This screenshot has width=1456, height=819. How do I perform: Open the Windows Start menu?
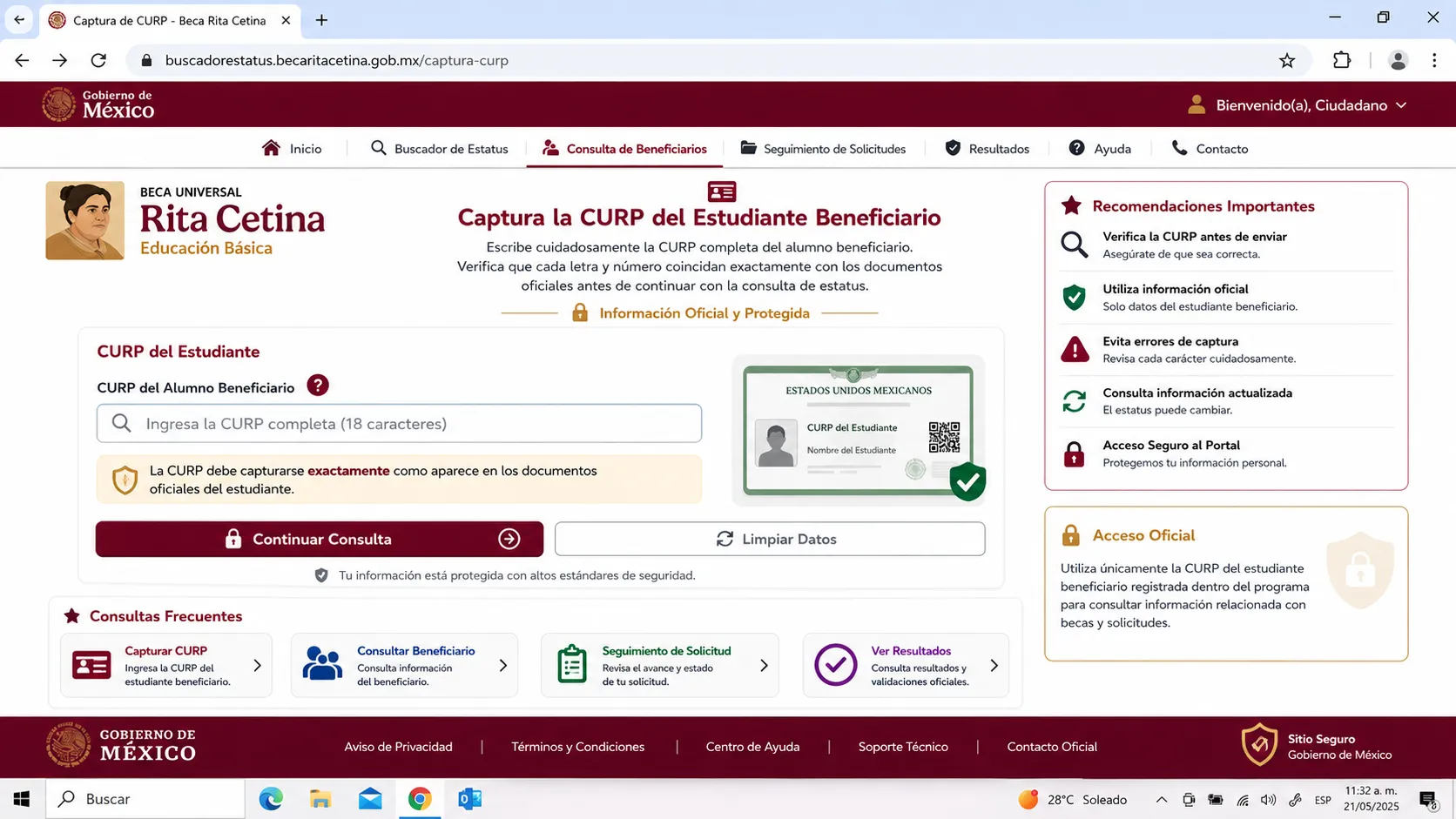[22, 799]
